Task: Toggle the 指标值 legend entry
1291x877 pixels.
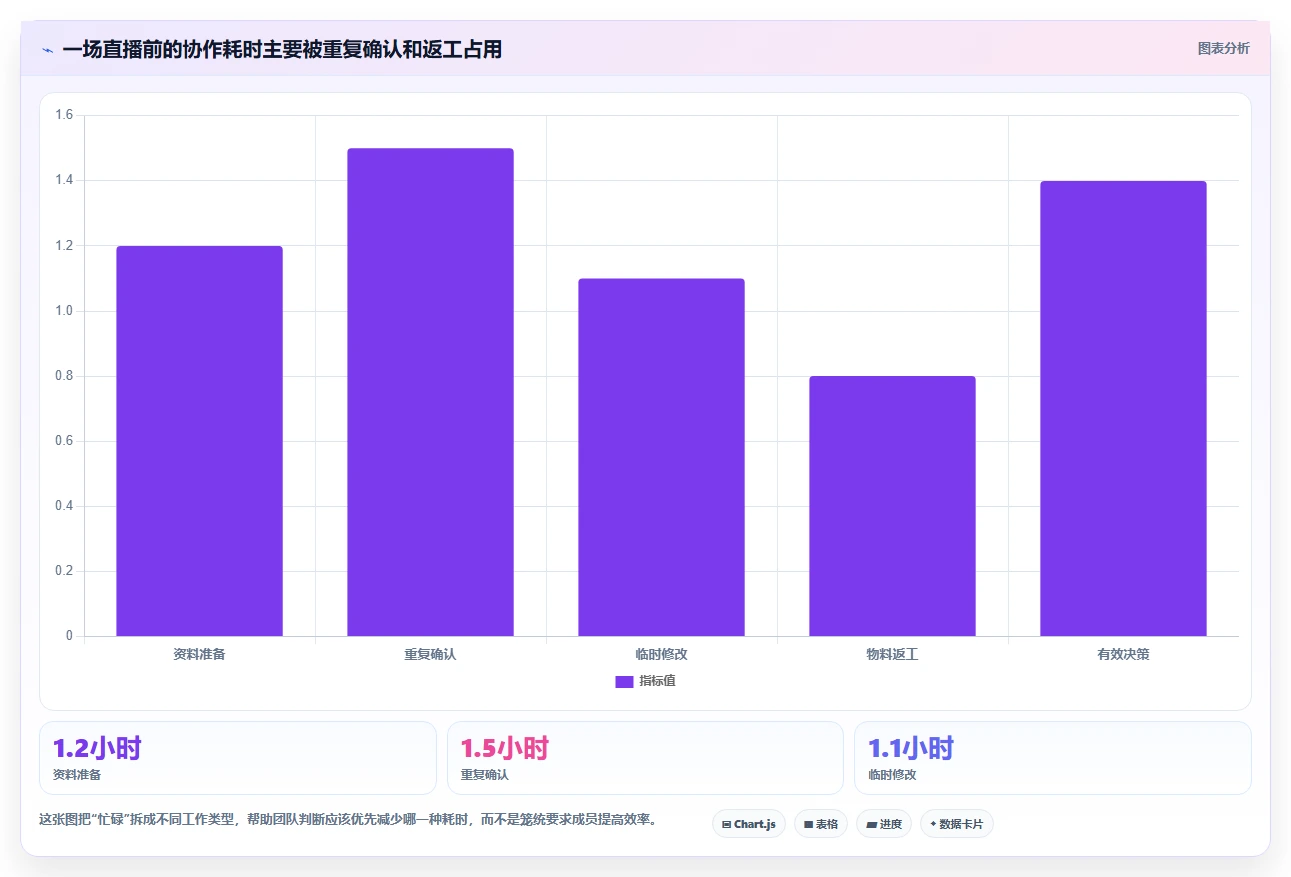Action: 645,681
